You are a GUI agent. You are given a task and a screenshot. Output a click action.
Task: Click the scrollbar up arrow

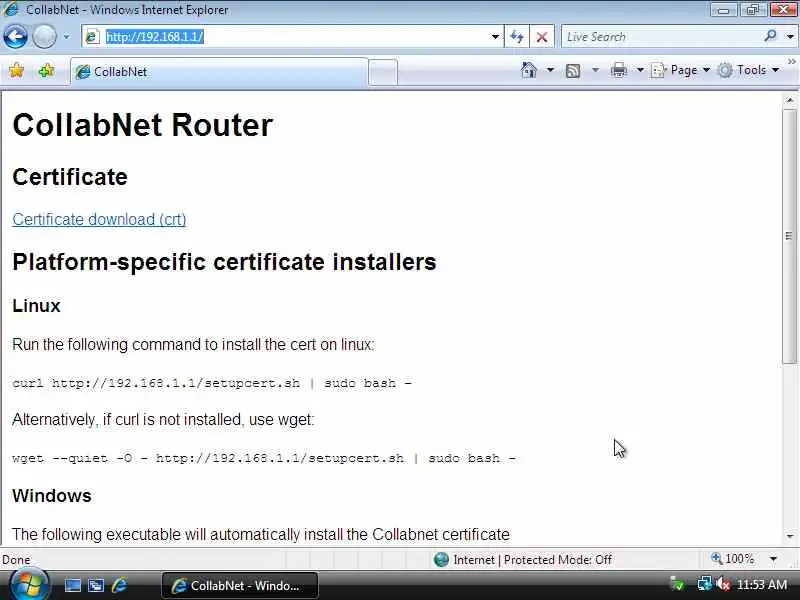coord(790,100)
